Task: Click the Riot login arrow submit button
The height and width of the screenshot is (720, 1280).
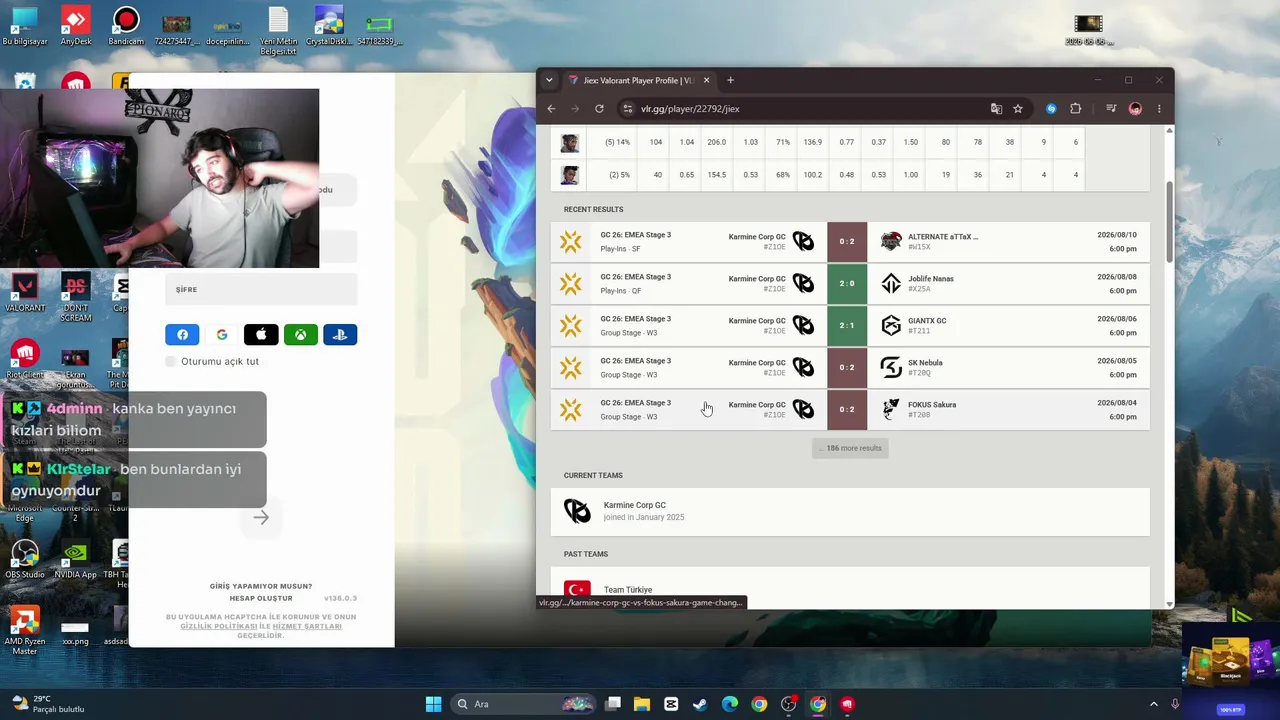Action: 261,517
